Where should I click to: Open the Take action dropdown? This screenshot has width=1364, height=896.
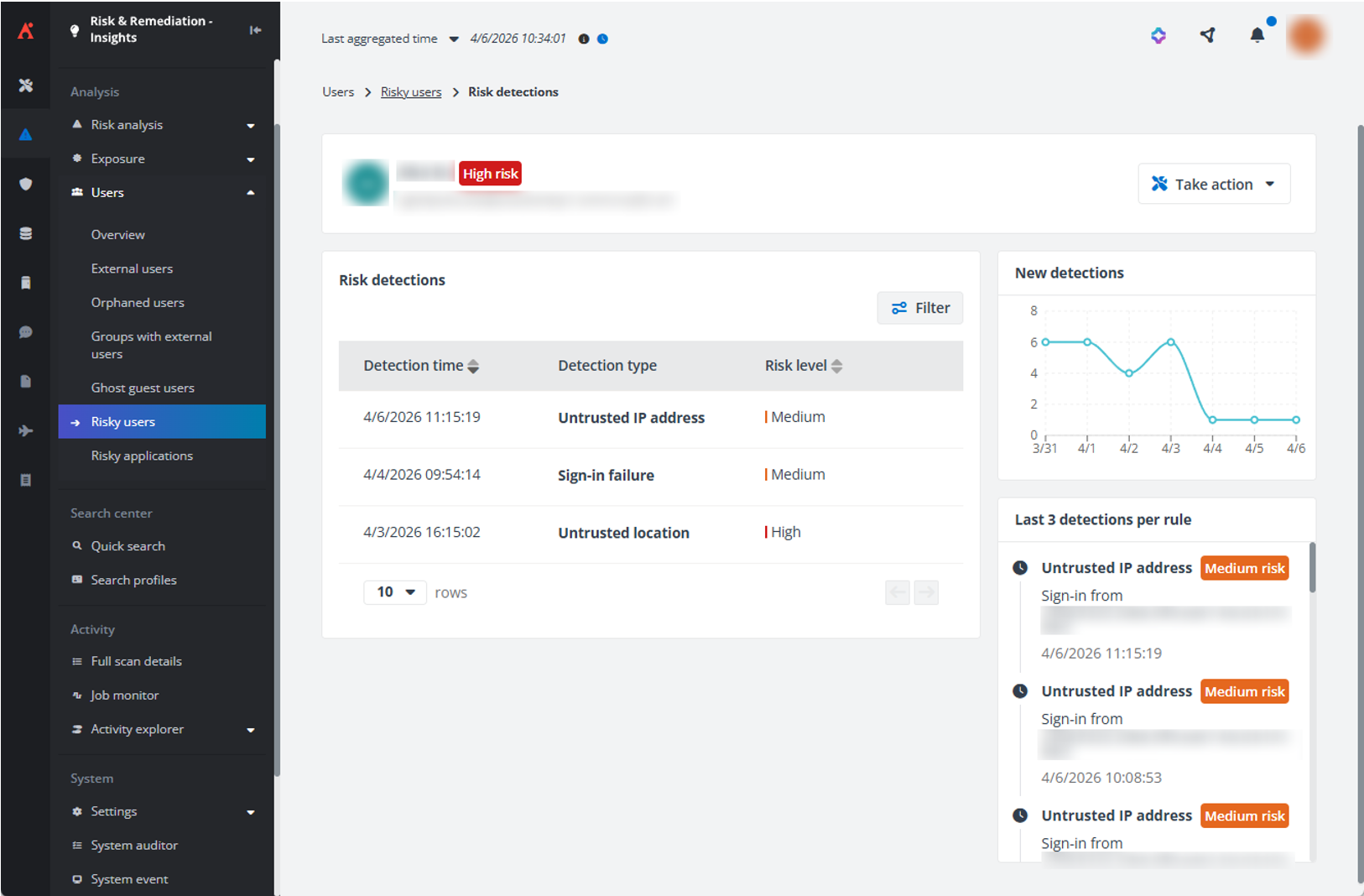pyautogui.click(x=1213, y=184)
